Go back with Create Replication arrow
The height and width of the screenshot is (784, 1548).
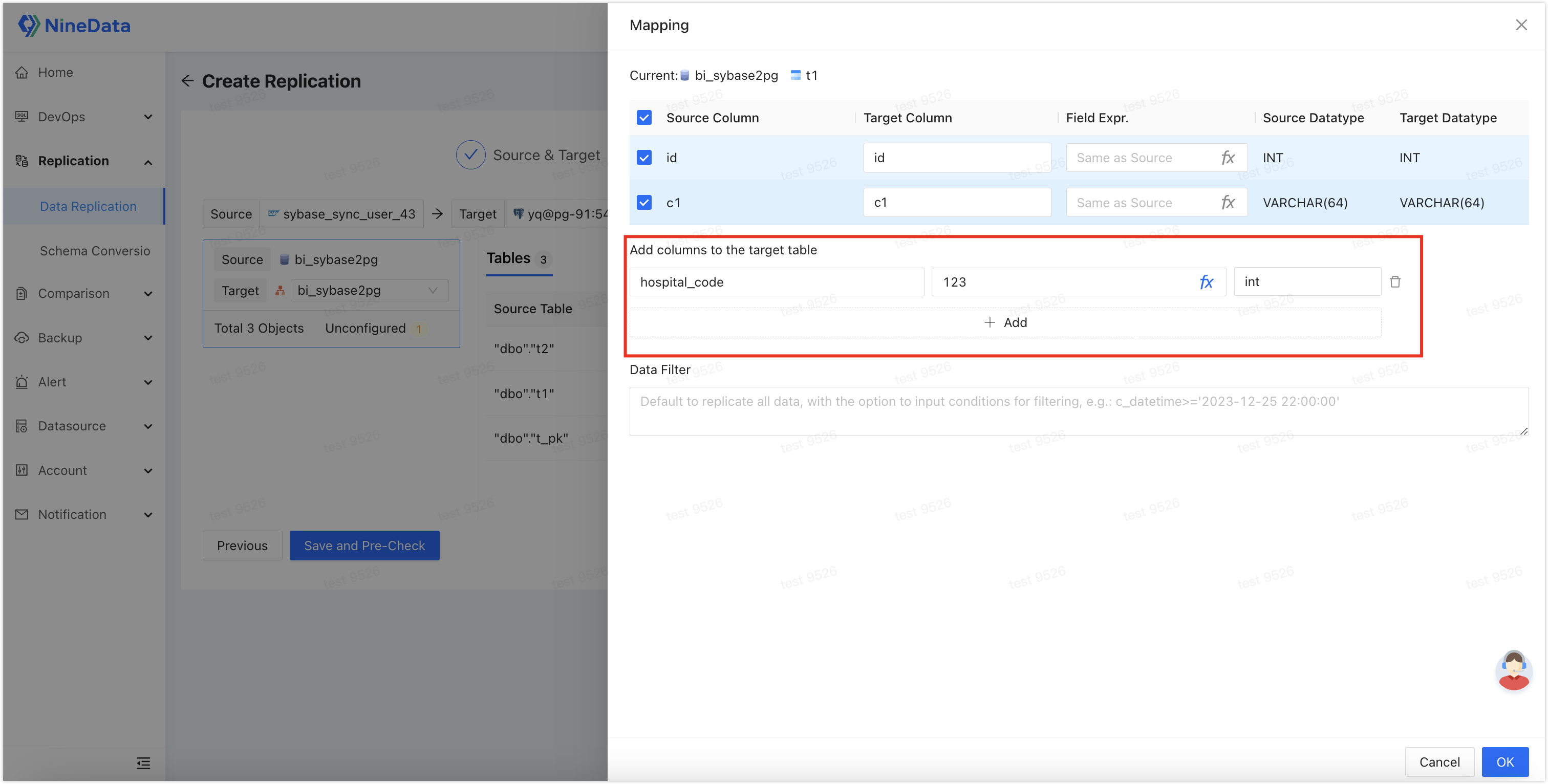pos(187,80)
